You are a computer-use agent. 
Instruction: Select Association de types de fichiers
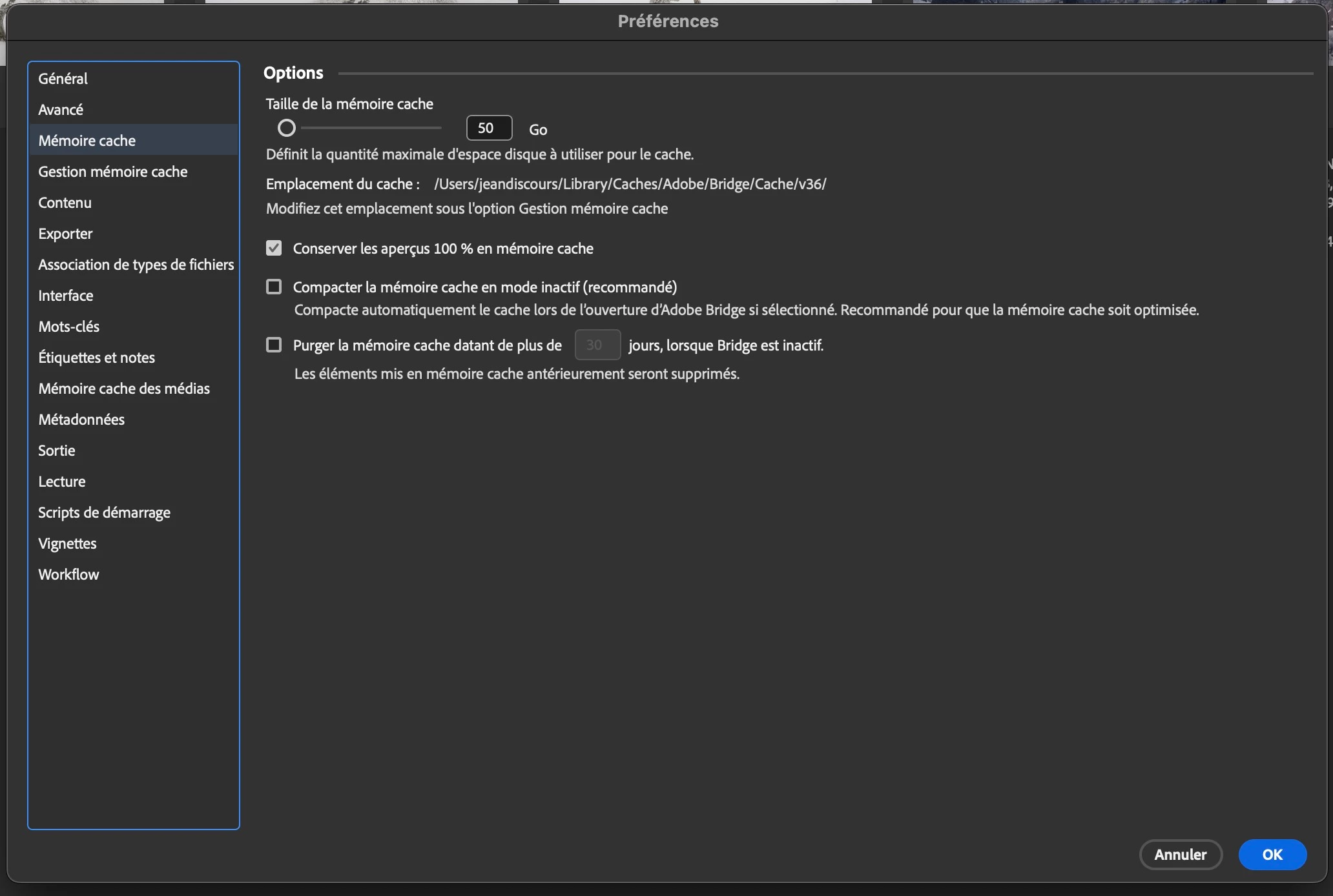click(136, 265)
